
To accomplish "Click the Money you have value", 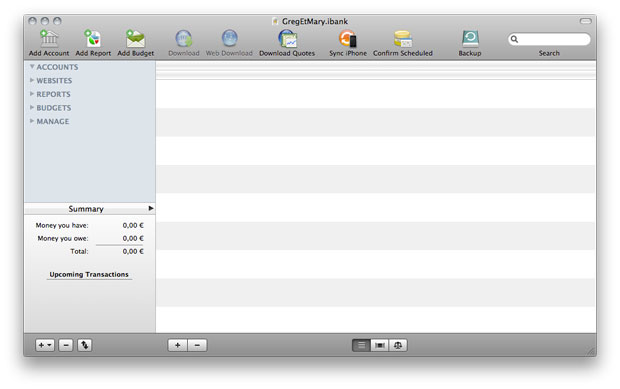I will (x=133, y=225).
